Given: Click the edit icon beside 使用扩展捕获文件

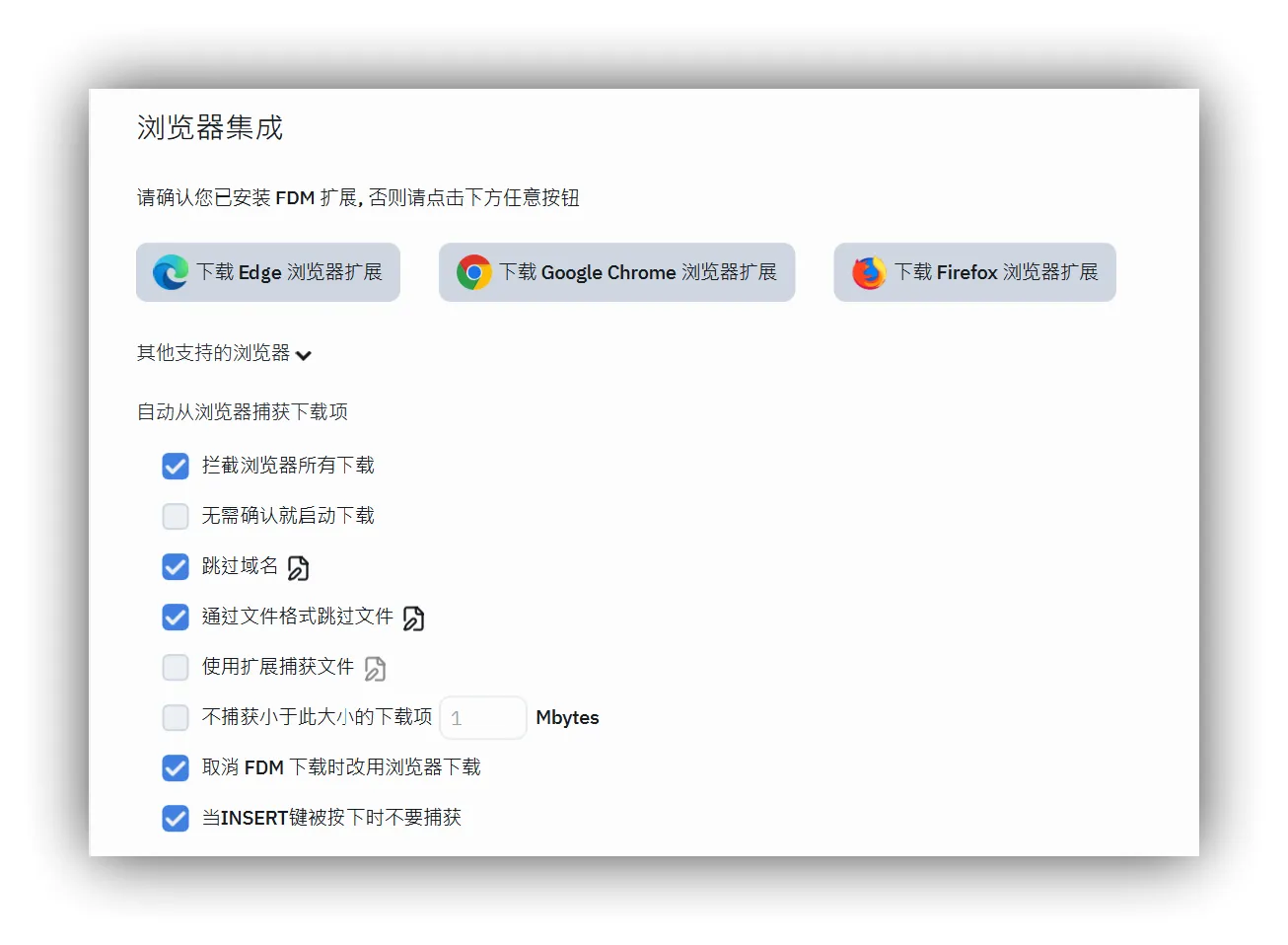Looking at the screenshot, I should (x=375, y=669).
